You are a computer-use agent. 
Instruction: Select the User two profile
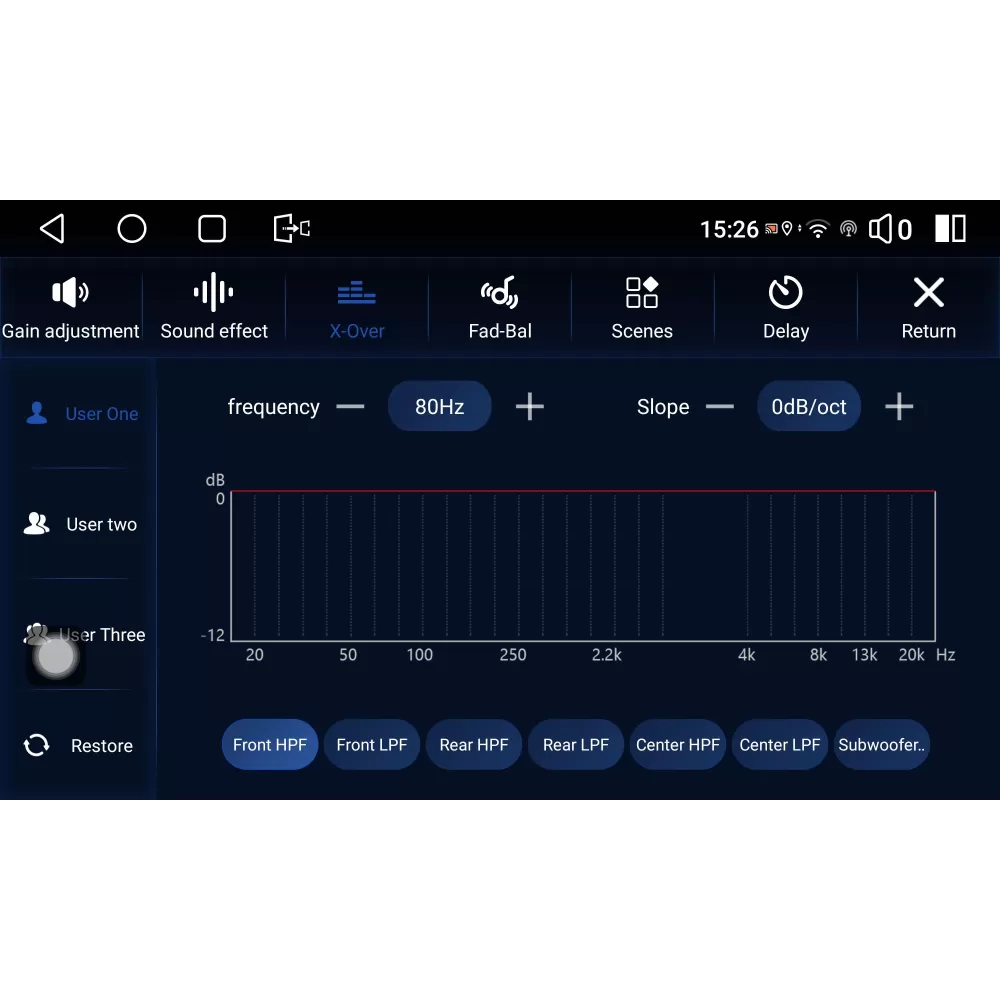coord(81,524)
